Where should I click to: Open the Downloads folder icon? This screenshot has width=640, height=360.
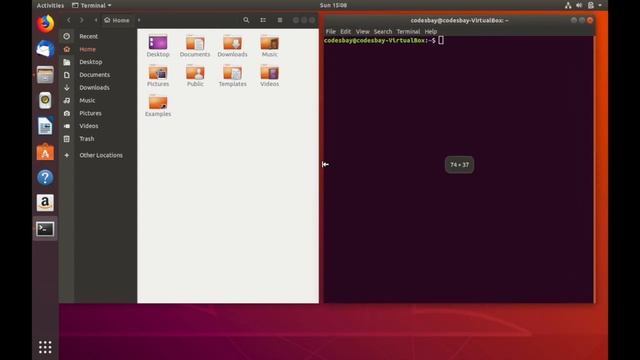tap(232, 46)
